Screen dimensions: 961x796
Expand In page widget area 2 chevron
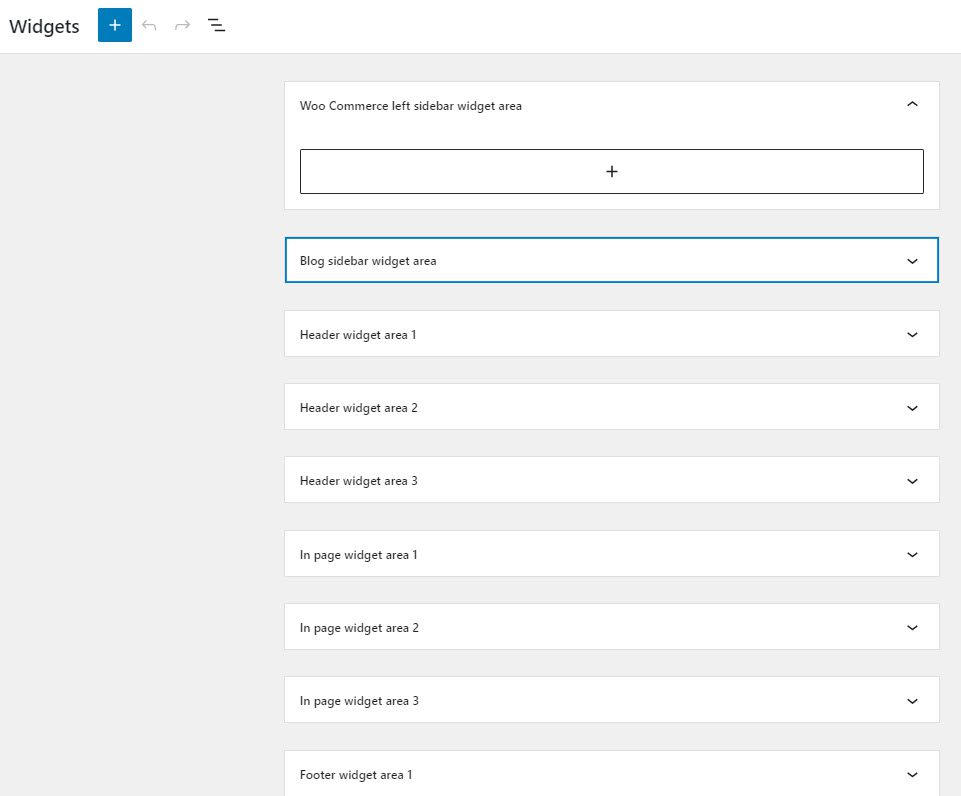click(911, 628)
